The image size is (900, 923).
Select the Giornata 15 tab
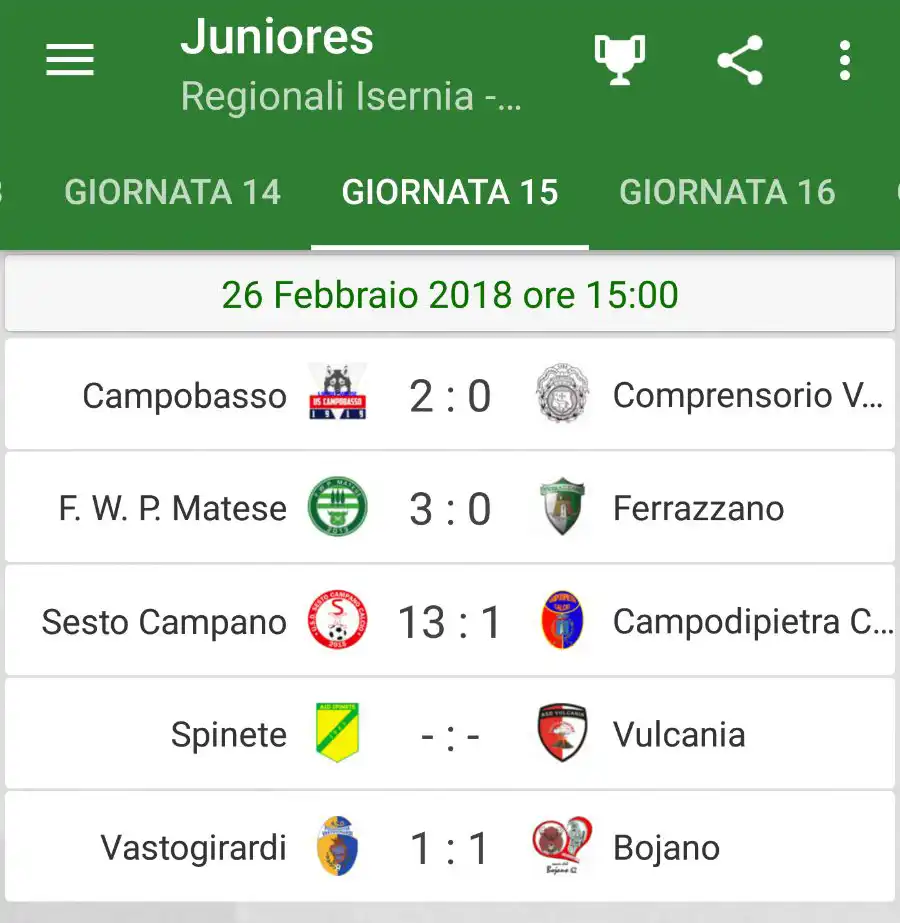pyautogui.click(x=450, y=192)
